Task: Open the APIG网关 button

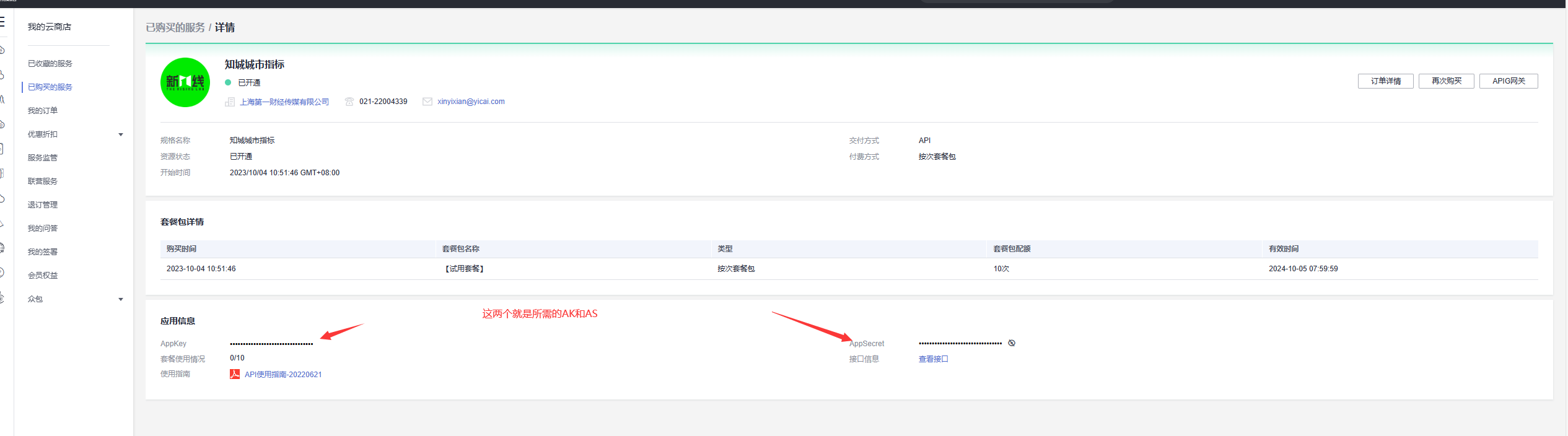Action: click(x=1509, y=81)
